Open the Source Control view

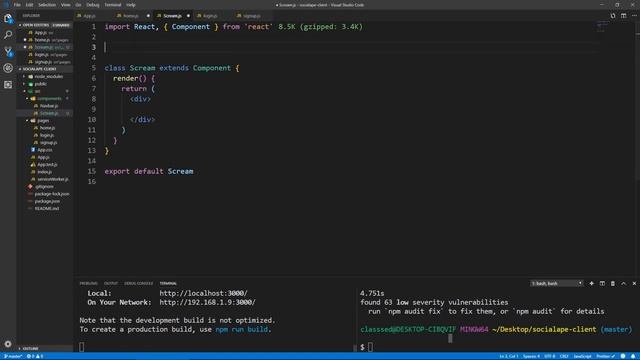(x=8, y=51)
